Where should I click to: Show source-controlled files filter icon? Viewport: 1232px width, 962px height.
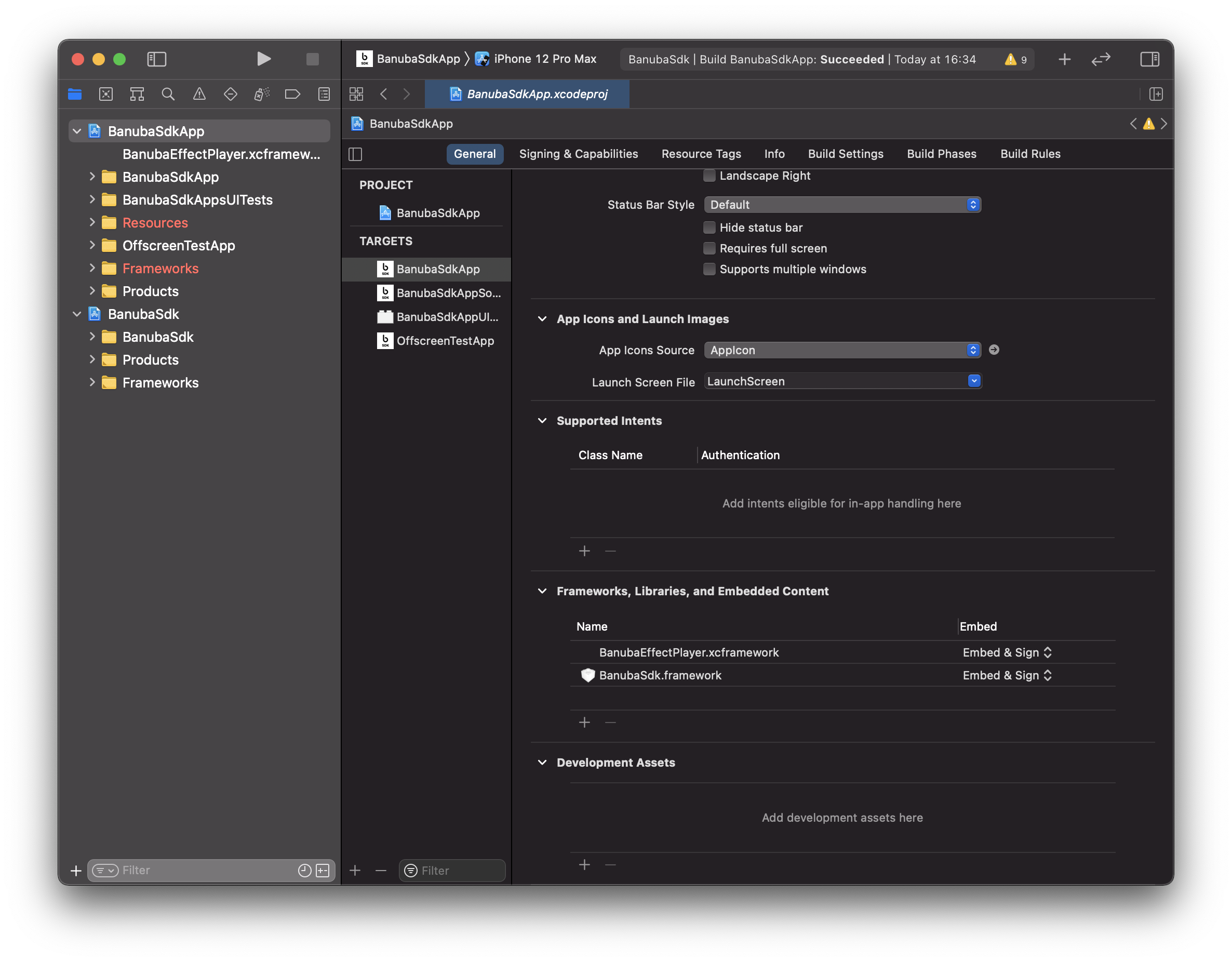point(323,870)
